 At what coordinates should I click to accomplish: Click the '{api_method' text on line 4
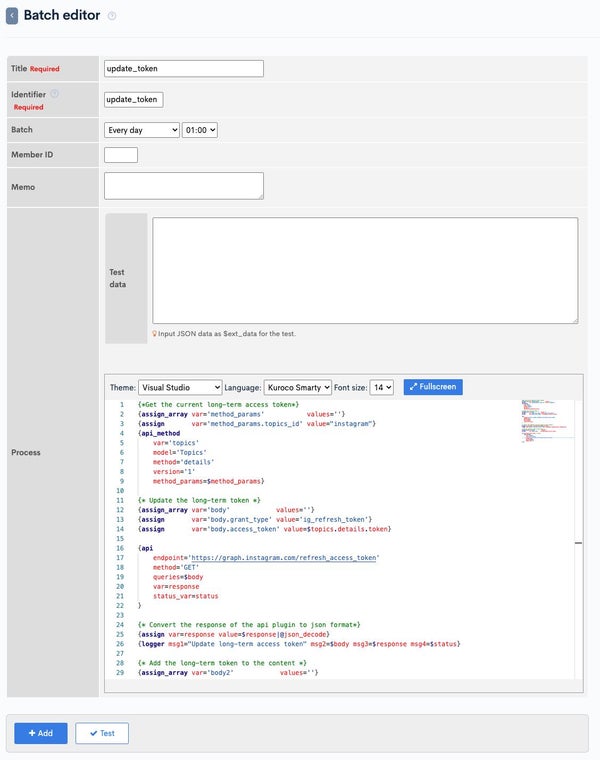[x=159, y=433]
